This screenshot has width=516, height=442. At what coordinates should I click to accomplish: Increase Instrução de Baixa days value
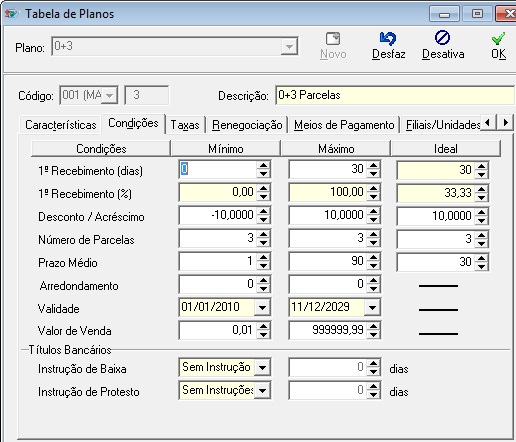373,364
